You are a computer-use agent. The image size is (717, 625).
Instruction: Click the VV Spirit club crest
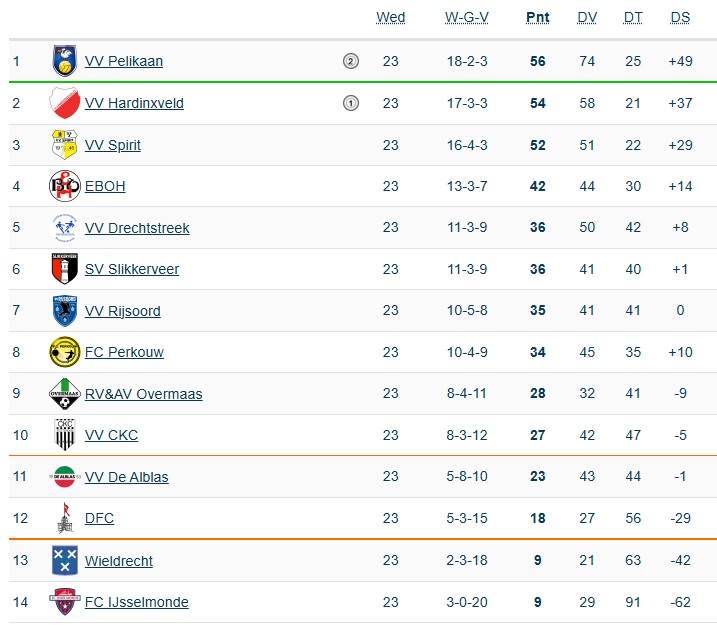64,145
